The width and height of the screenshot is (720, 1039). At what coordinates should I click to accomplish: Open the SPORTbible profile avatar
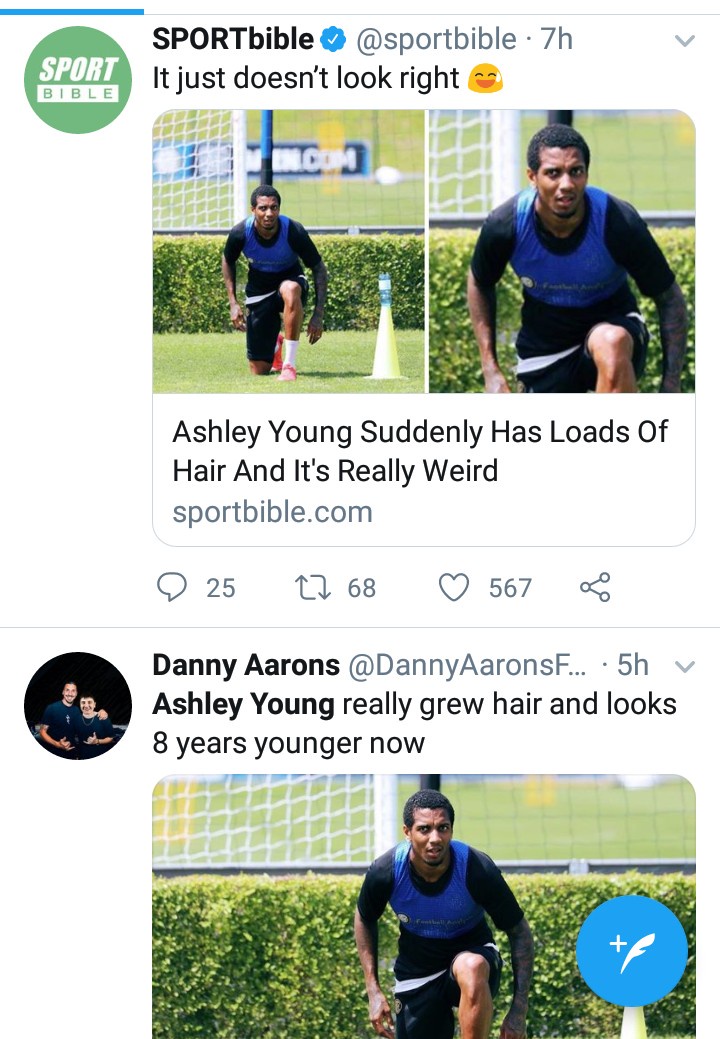tap(78, 80)
